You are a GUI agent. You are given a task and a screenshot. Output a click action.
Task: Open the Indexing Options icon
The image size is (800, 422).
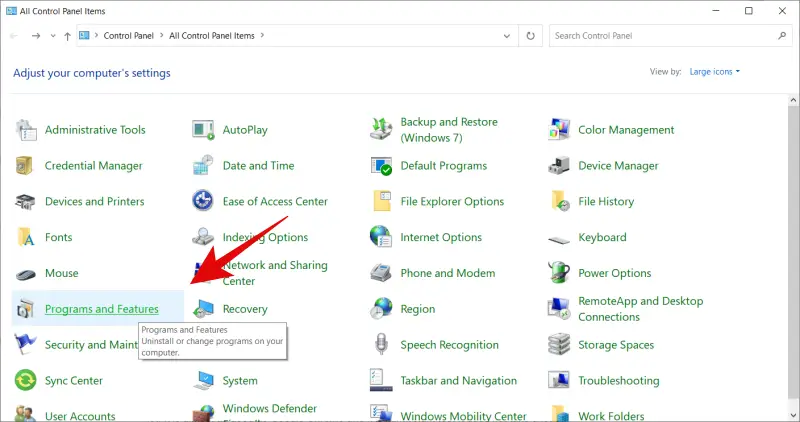point(203,237)
